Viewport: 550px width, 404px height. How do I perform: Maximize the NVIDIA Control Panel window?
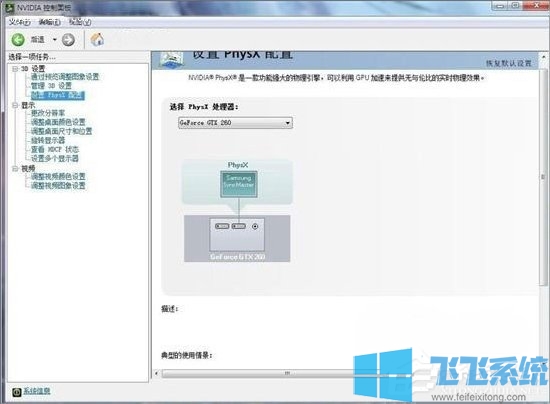[515, 5]
